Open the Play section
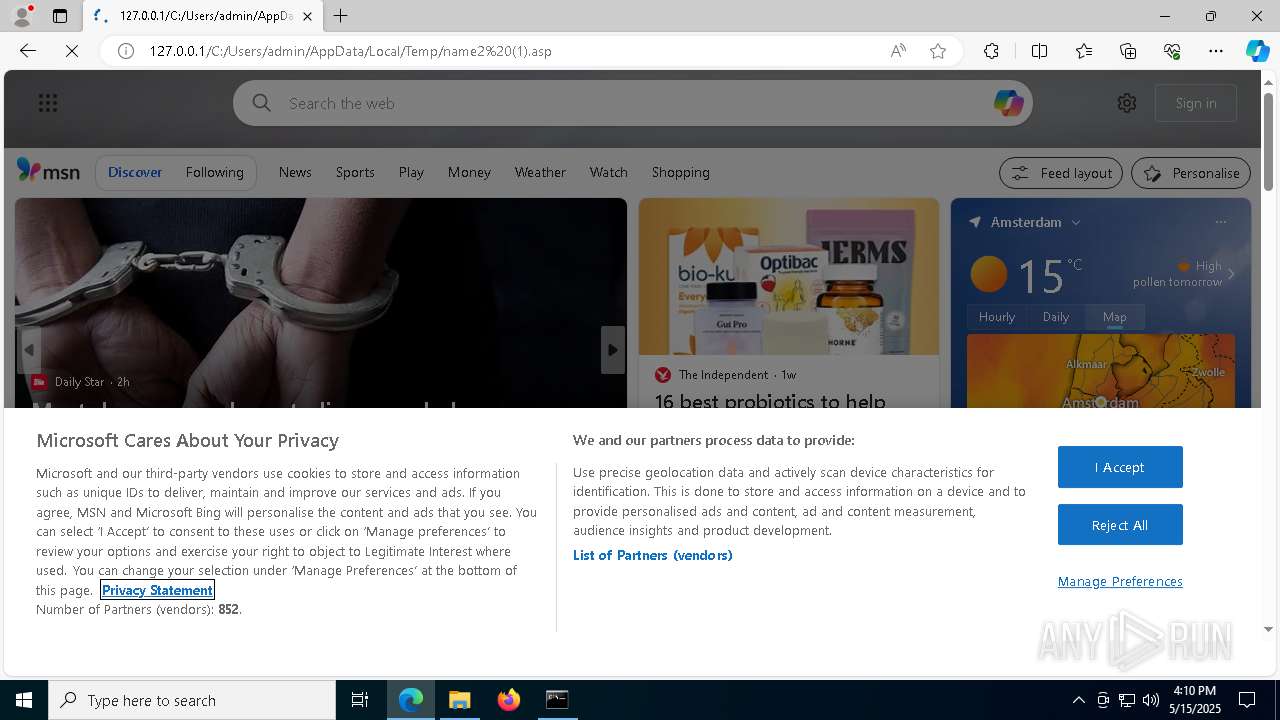The width and height of the screenshot is (1280, 720). point(411,172)
